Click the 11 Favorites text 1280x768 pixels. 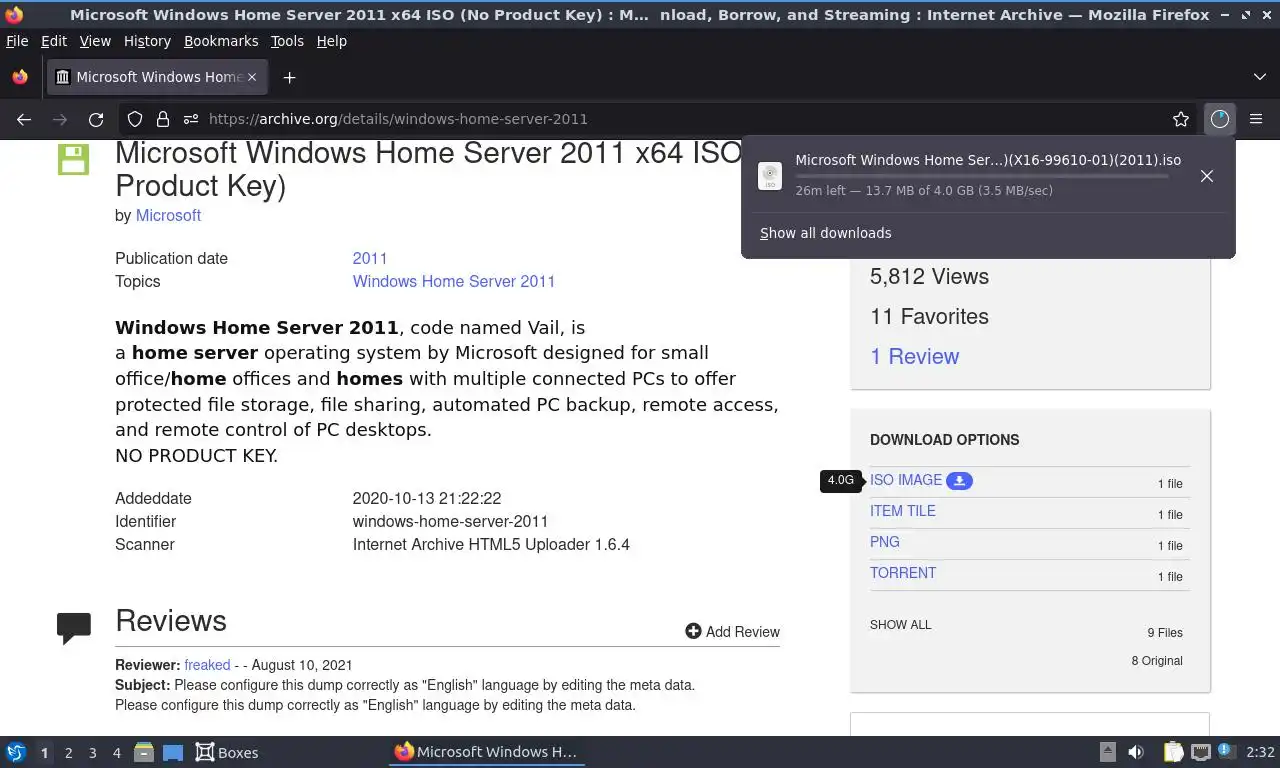pyautogui.click(x=929, y=317)
